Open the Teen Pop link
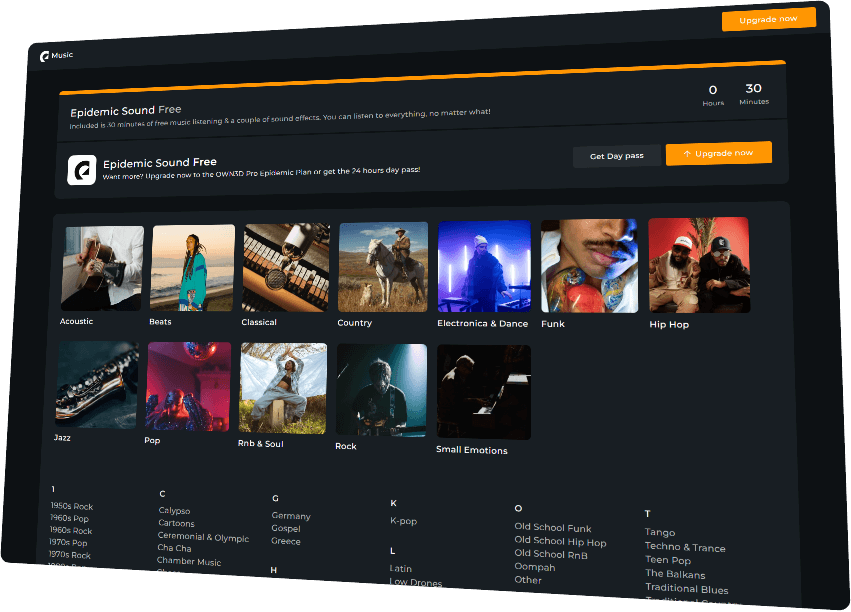This screenshot has width=851, height=612. tap(668, 560)
